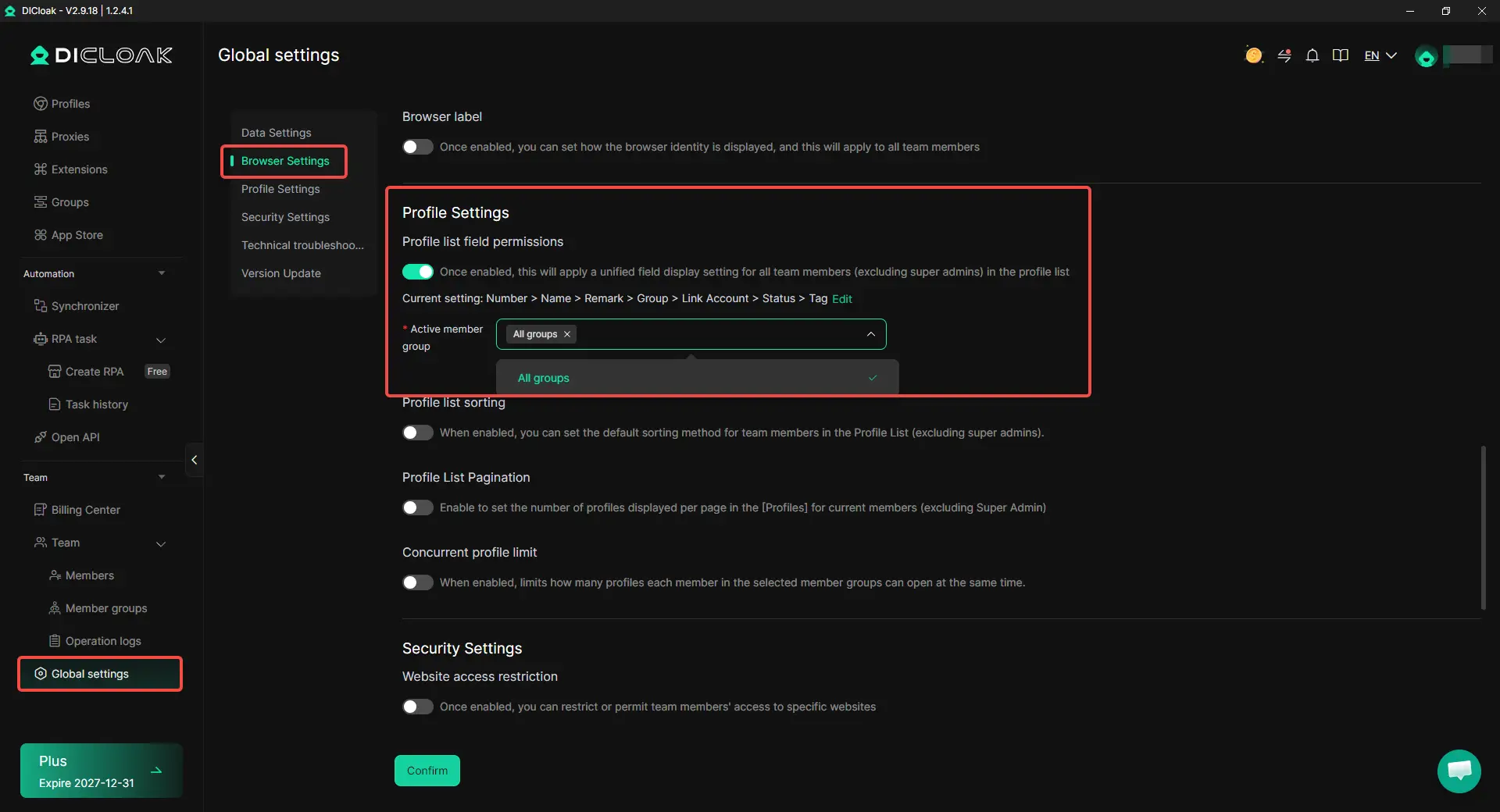This screenshot has width=1500, height=812.
Task: Click the transfer arrows icon in header
Action: point(1284,55)
